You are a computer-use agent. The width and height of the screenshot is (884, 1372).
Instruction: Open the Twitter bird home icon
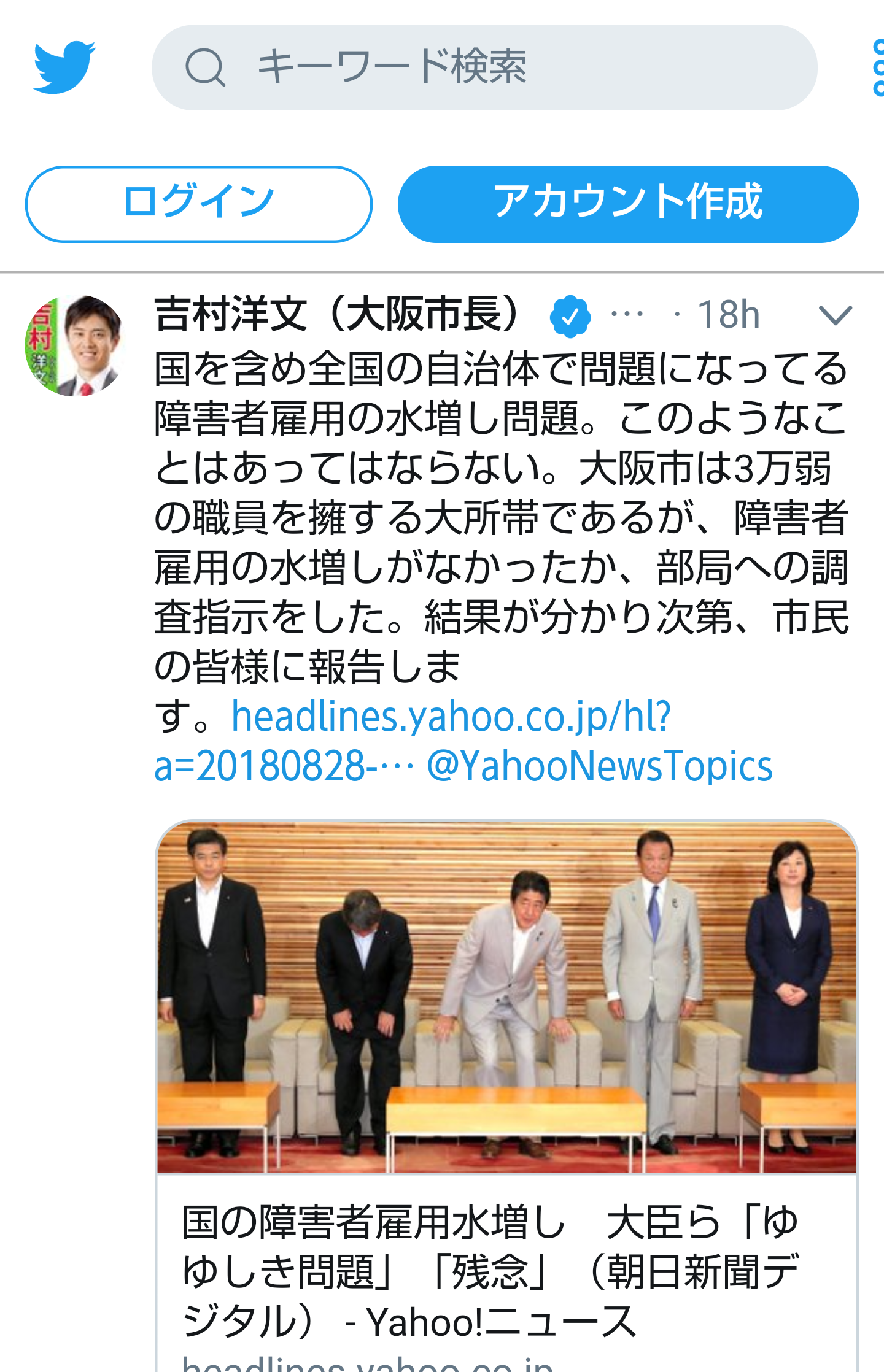click(x=64, y=67)
